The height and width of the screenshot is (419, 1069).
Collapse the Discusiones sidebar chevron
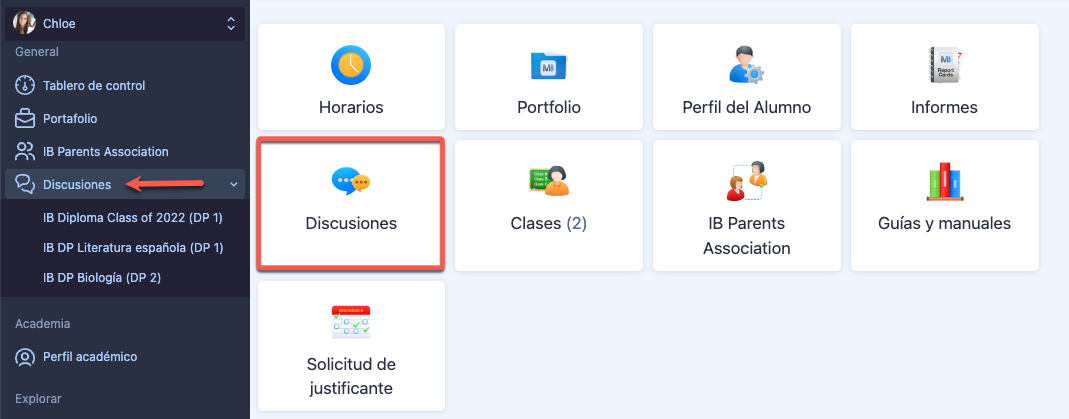click(x=234, y=184)
